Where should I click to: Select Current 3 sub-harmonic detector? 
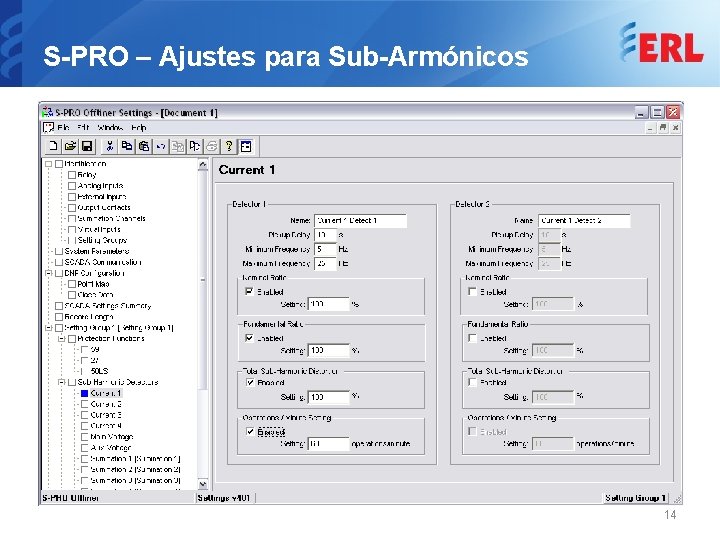pyautogui.click(x=106, y=415)
